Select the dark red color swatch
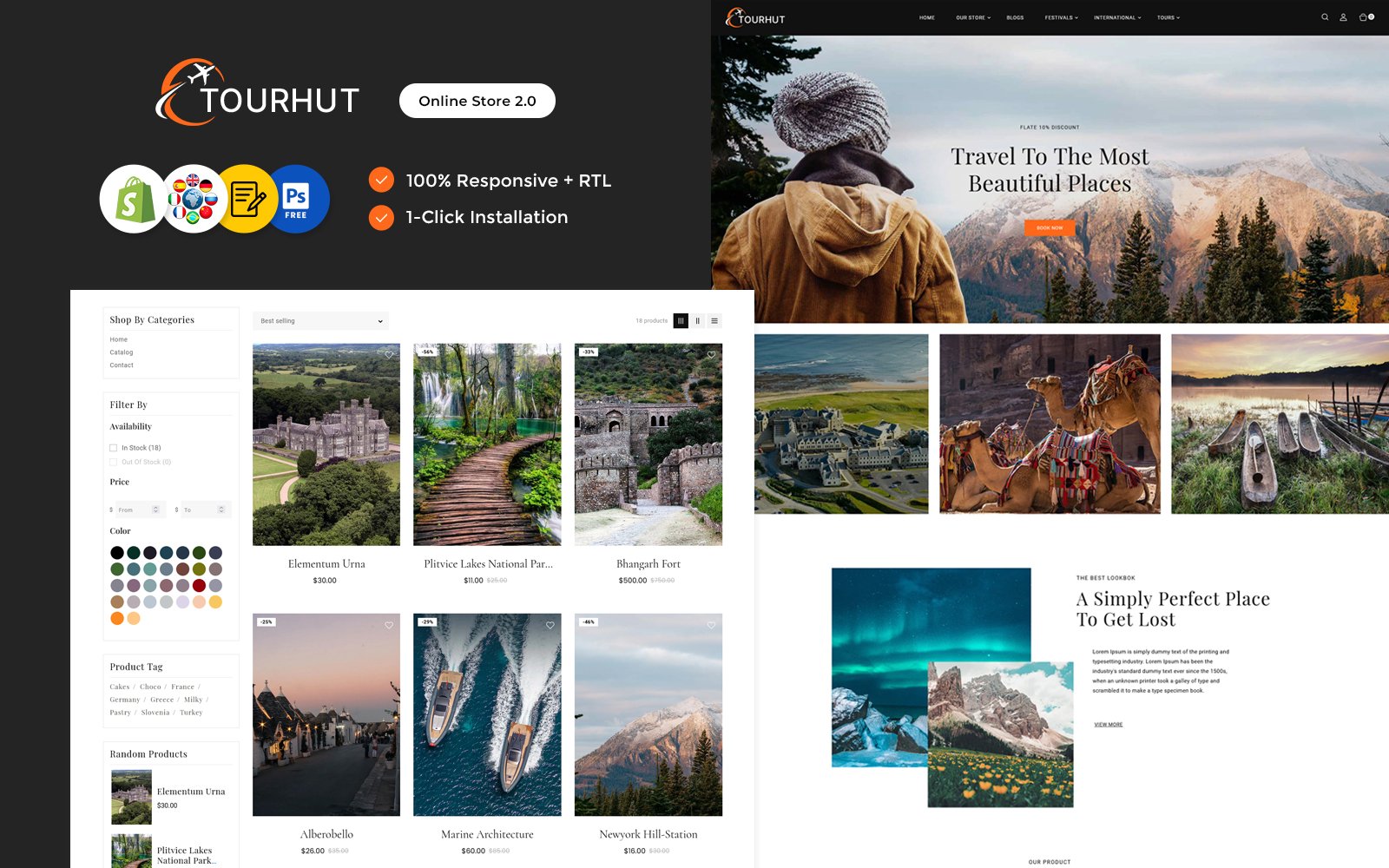This screenshot has width=1389, height=868. [x=199, y=586]
